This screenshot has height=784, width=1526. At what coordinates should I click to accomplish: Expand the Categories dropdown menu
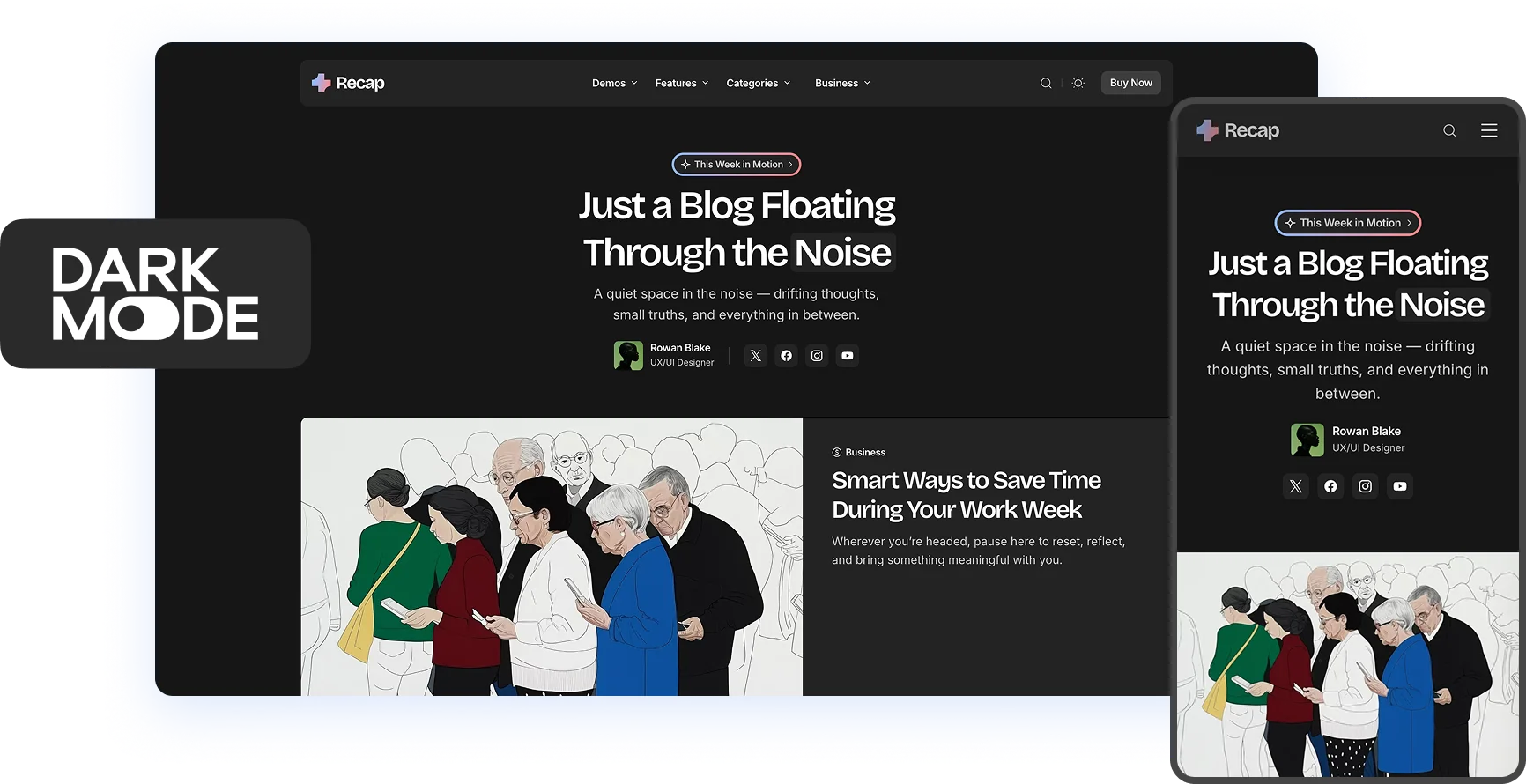pos(758,84)
